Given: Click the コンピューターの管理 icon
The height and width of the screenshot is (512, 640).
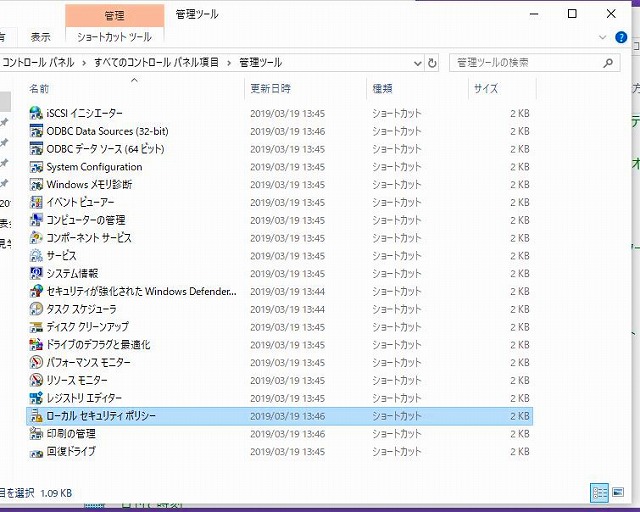Looking at the screenshot, I should (36, 220).
